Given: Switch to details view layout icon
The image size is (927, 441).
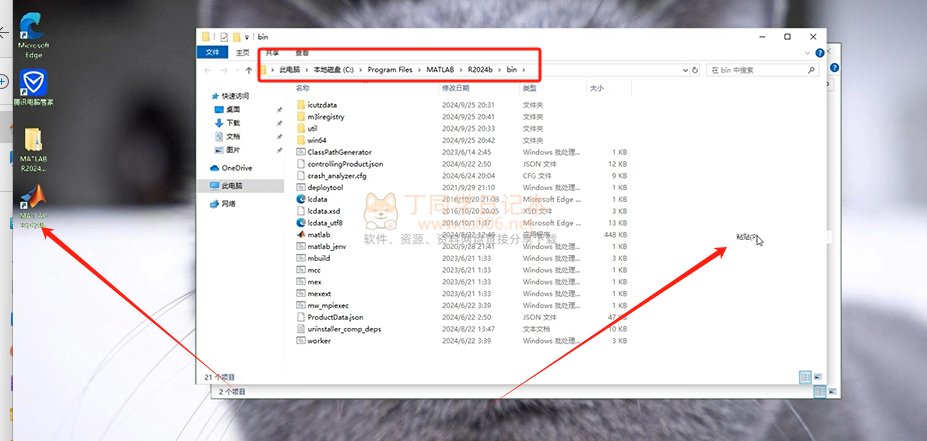Looking at the screenshot, I should [805, 377].
